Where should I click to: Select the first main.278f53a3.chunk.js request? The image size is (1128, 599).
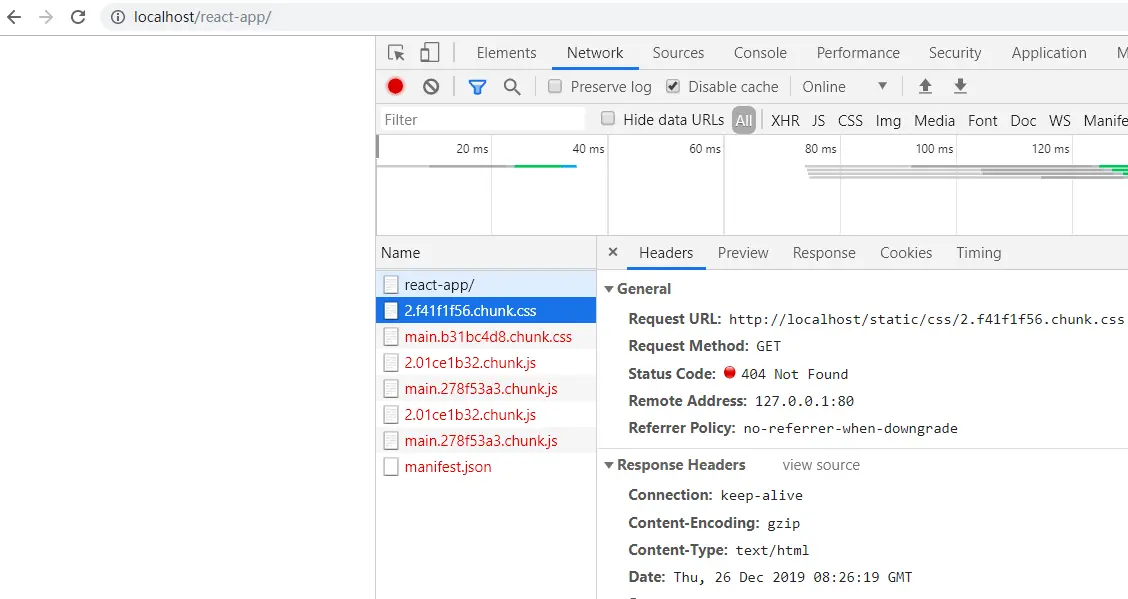[486, 388]
